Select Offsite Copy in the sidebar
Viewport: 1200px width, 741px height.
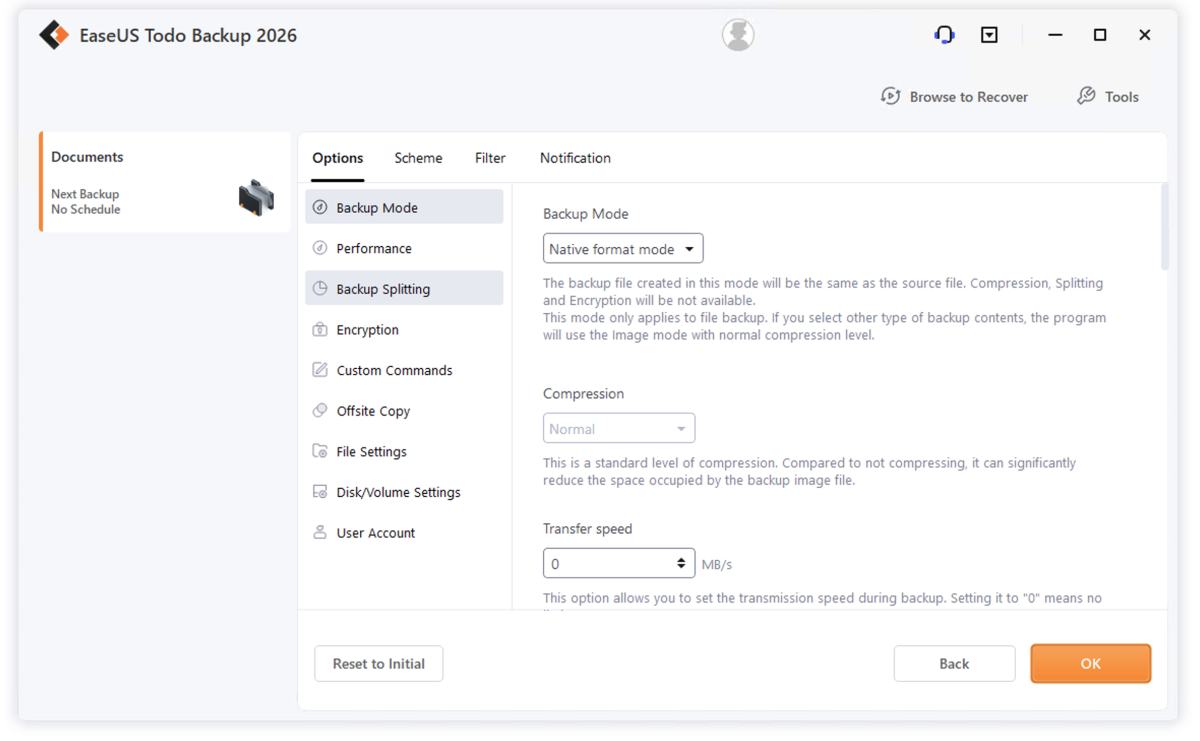(404, 411)
